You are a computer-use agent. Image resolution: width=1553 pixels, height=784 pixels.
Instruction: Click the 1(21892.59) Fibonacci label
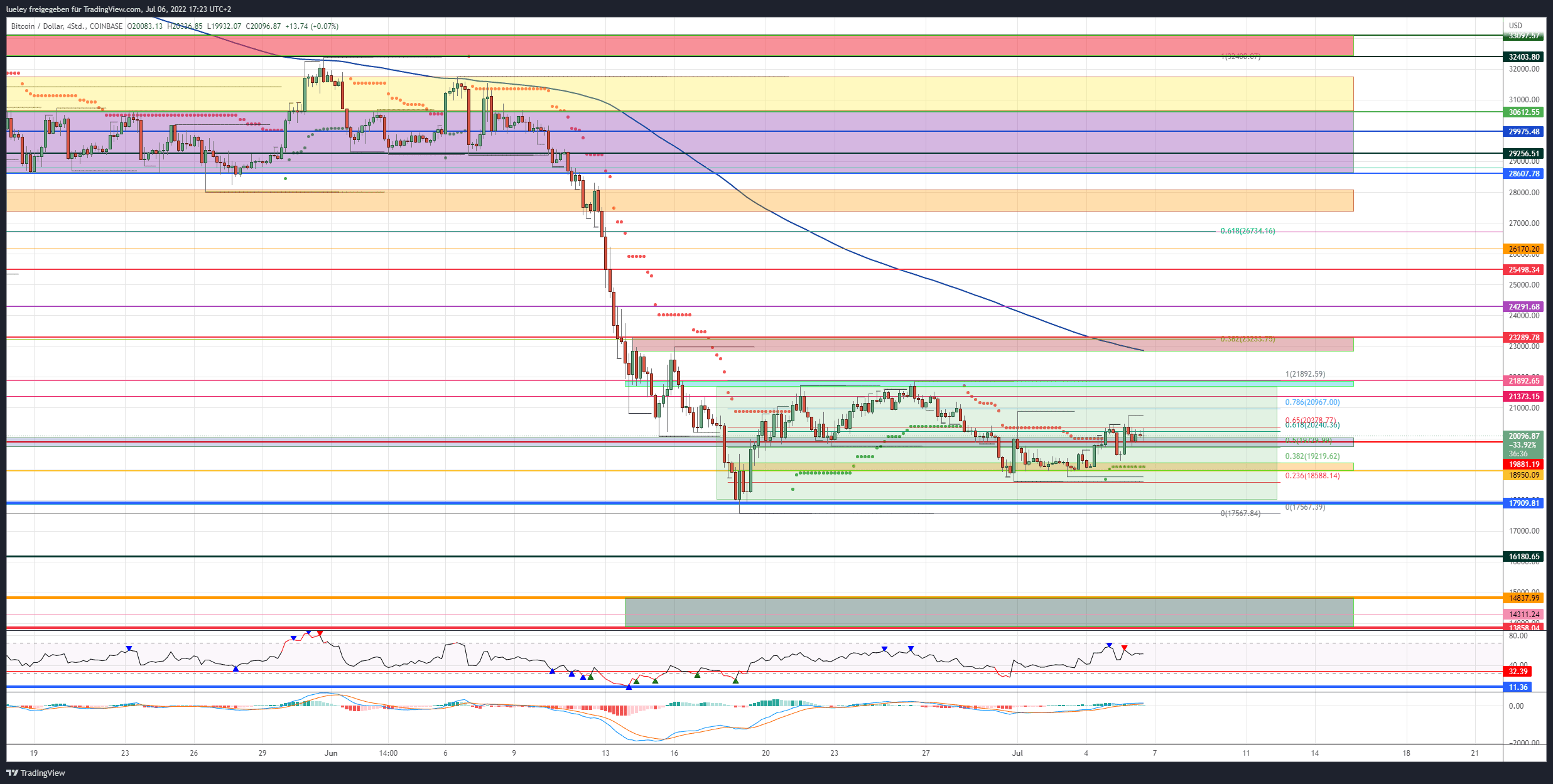click(1305, 374)
